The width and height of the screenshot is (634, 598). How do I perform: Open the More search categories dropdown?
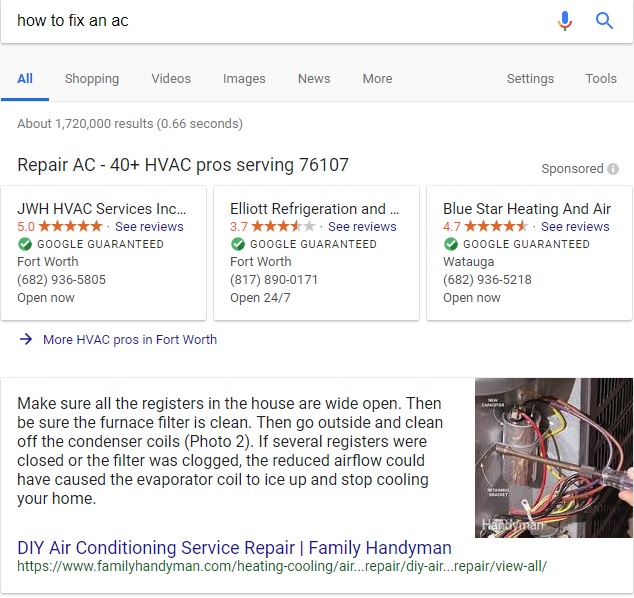(x=377, y=78)
